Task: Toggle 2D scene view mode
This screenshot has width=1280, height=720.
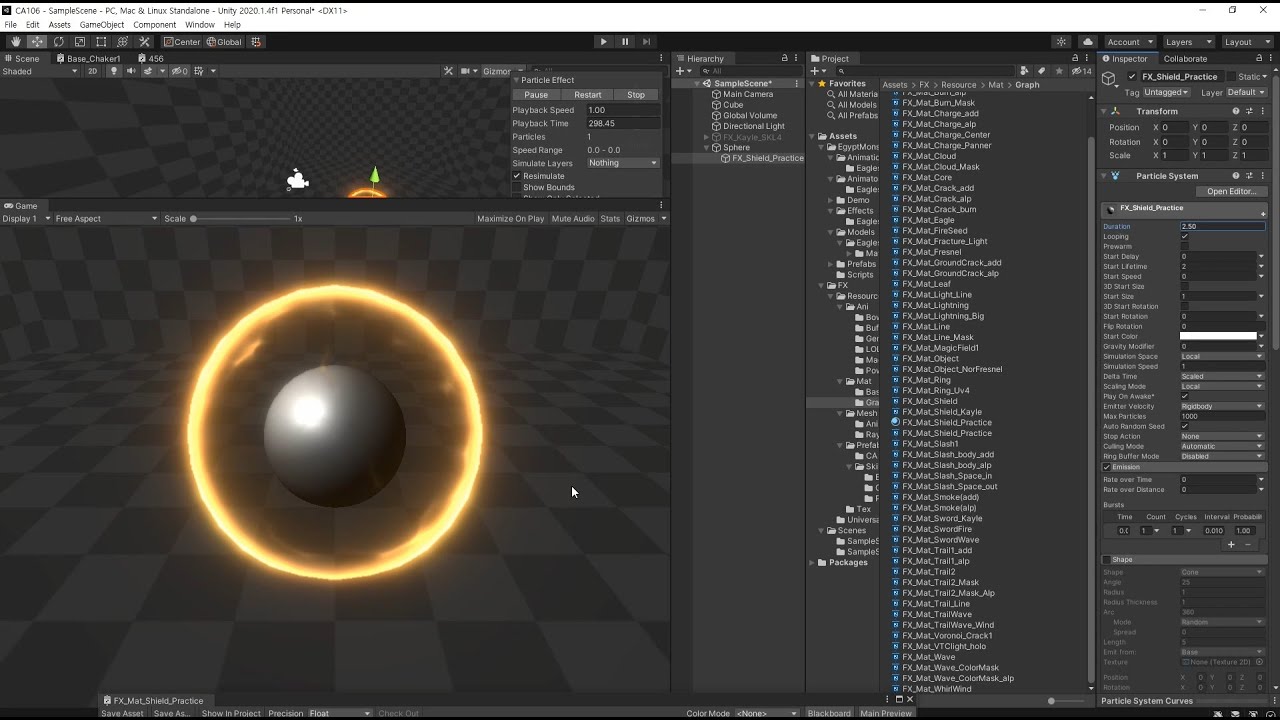Action: [x=93, y=72]
